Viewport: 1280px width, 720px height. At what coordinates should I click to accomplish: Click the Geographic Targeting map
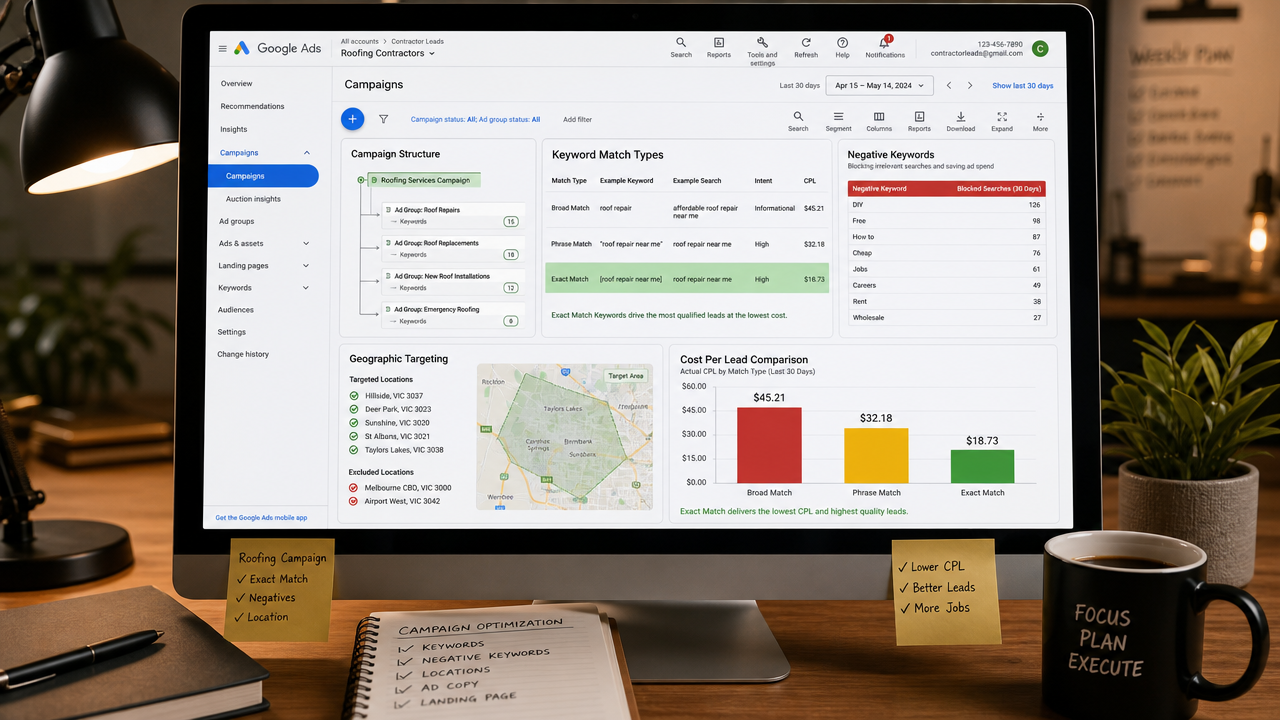[x=565, y=437]
